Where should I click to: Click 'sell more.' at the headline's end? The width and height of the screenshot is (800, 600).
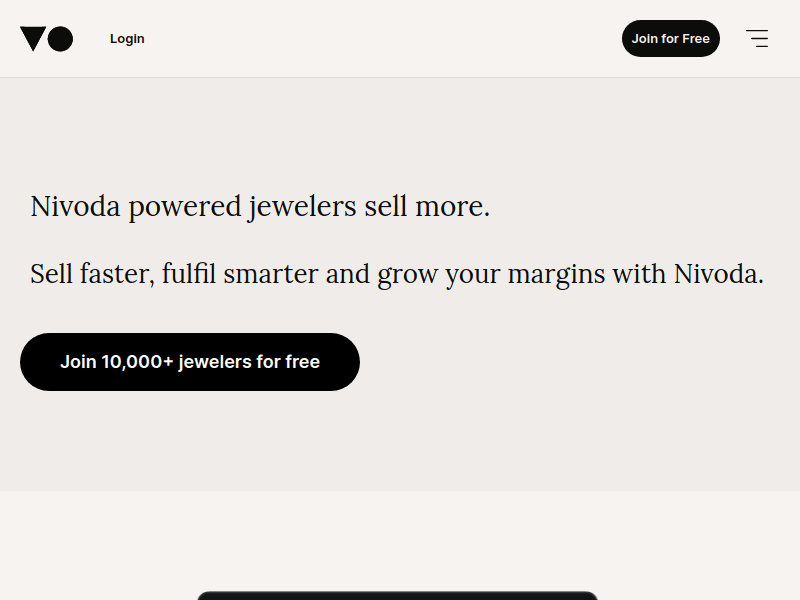pos(427,207)
